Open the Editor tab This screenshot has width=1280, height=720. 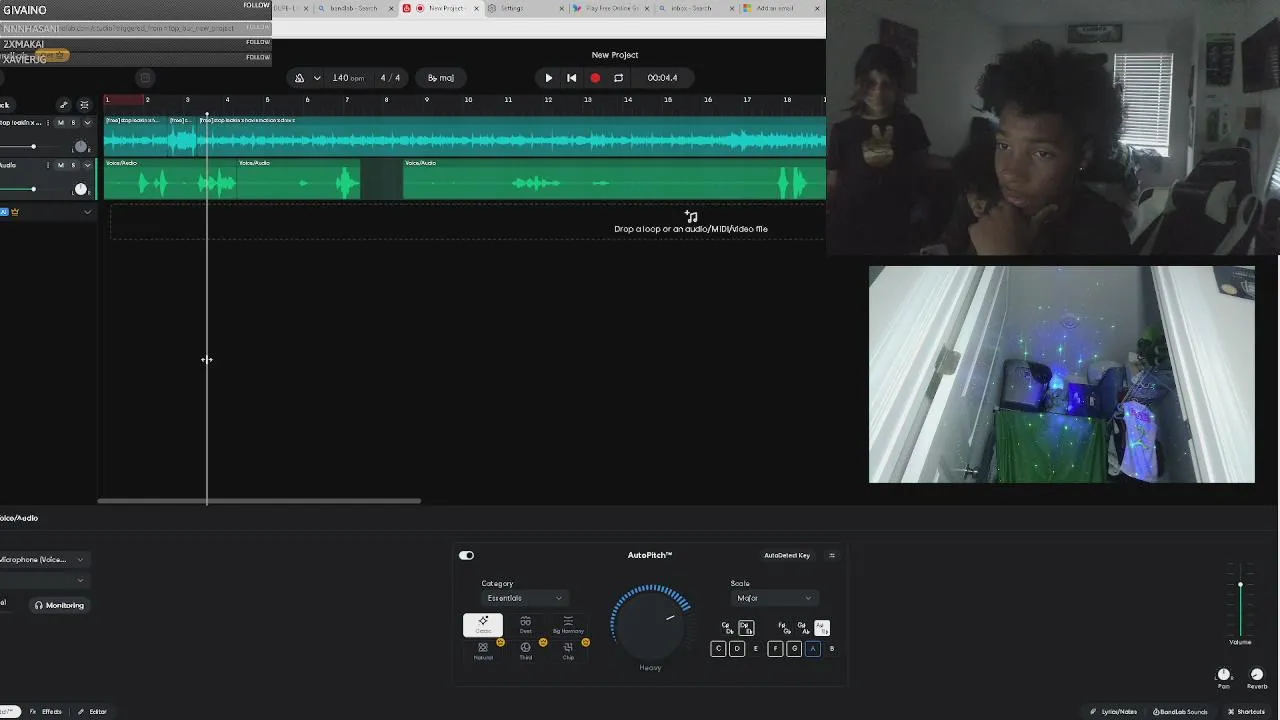point(92,711)
